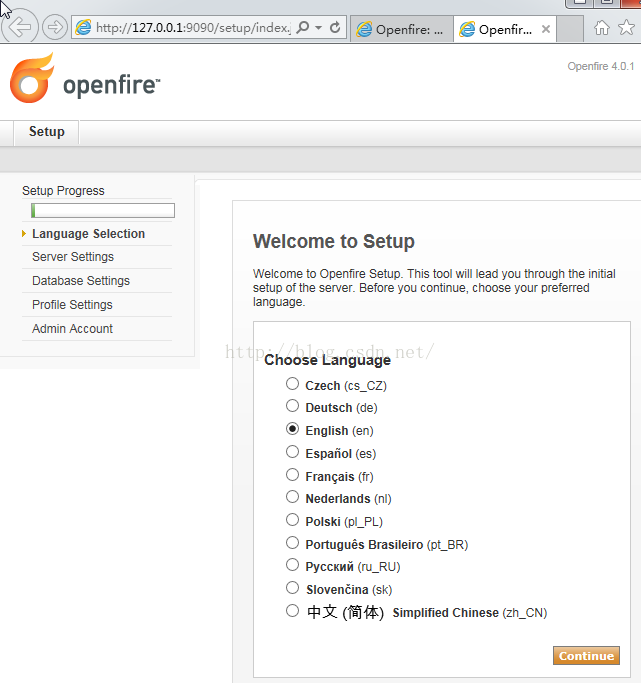Open browser home page via house icon
Image resolution: width=641 pixels, height=683 pixels.
(x=602, y=27)
